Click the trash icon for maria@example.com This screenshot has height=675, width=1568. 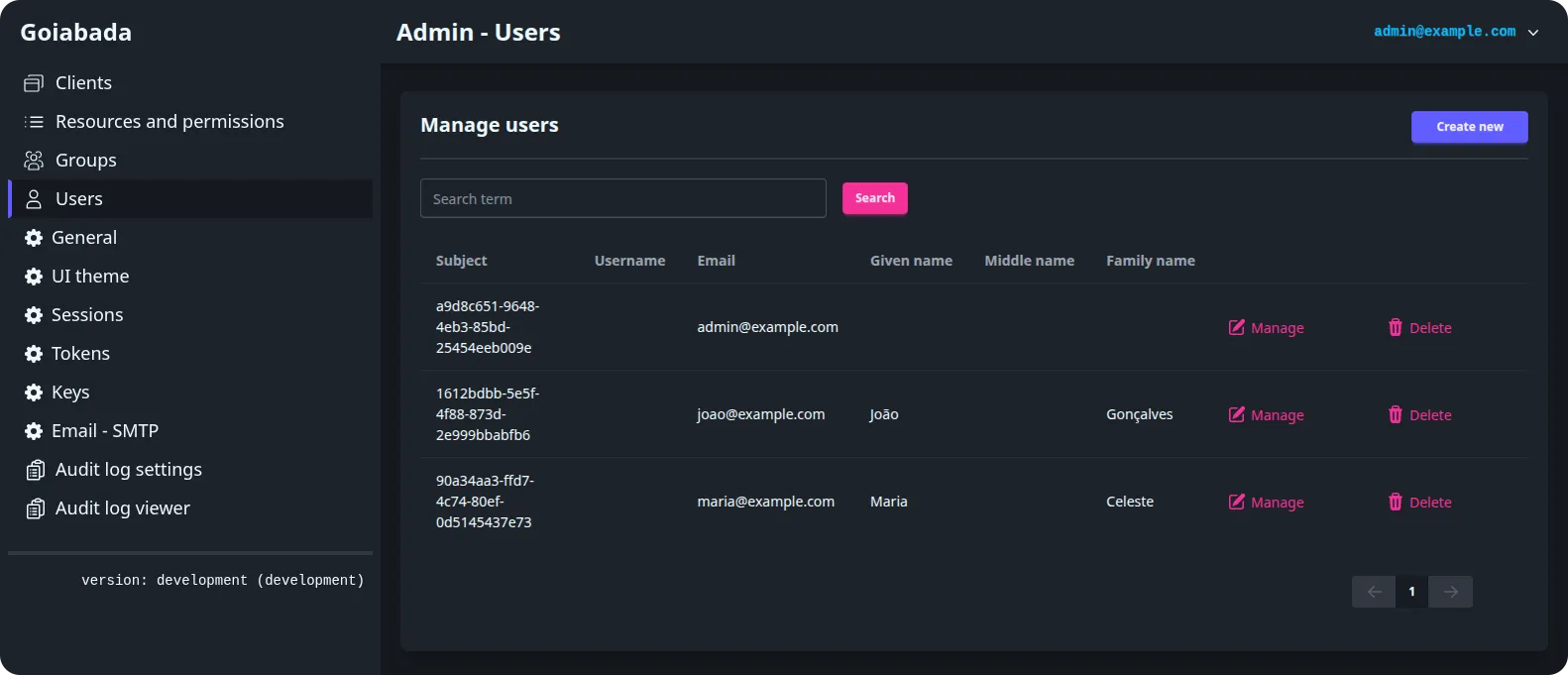coord(1396,502)
